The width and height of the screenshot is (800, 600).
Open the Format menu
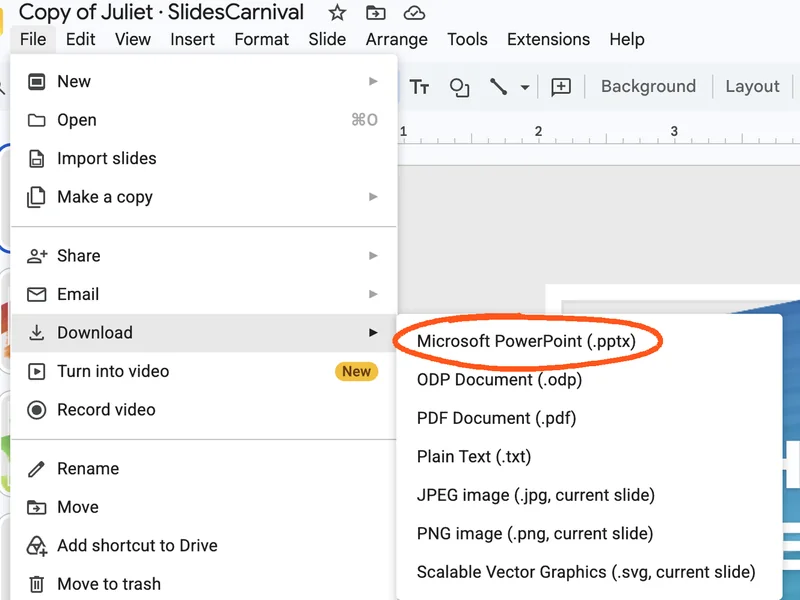click(x=262, y=39)
